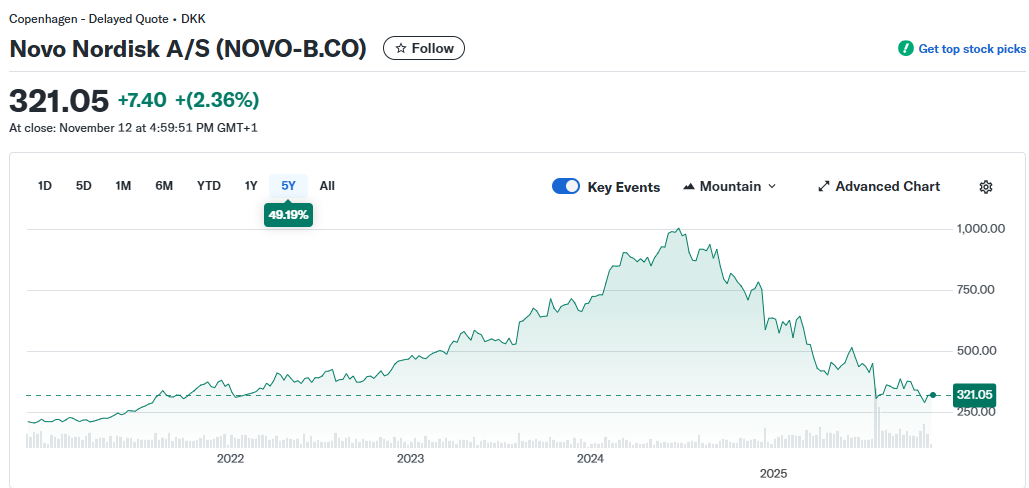Click the 2022 label on time axis
Screen dimensions: 1029x488
coord(230,458)
